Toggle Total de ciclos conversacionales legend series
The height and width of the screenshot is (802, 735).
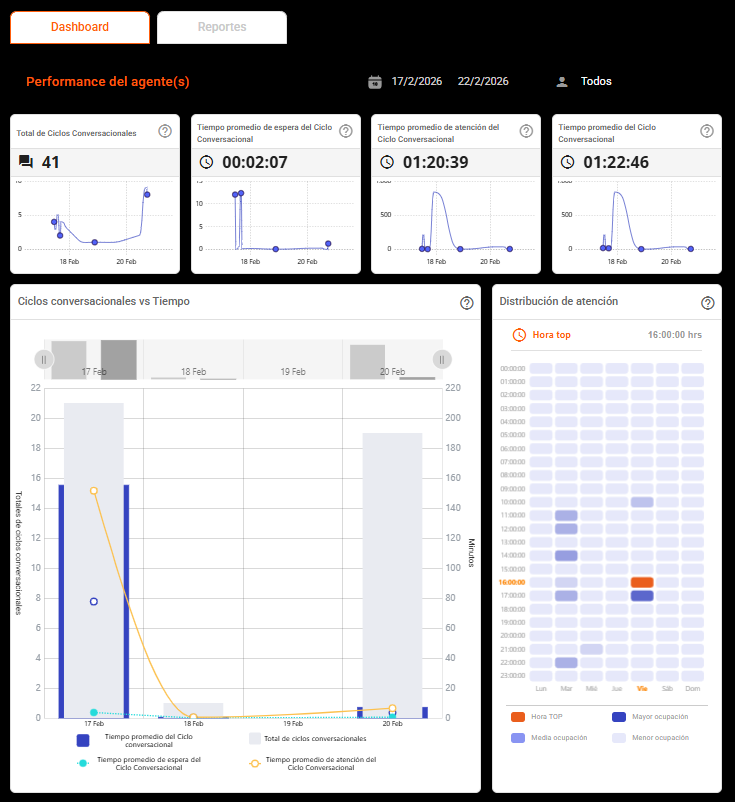click(306, 739)
